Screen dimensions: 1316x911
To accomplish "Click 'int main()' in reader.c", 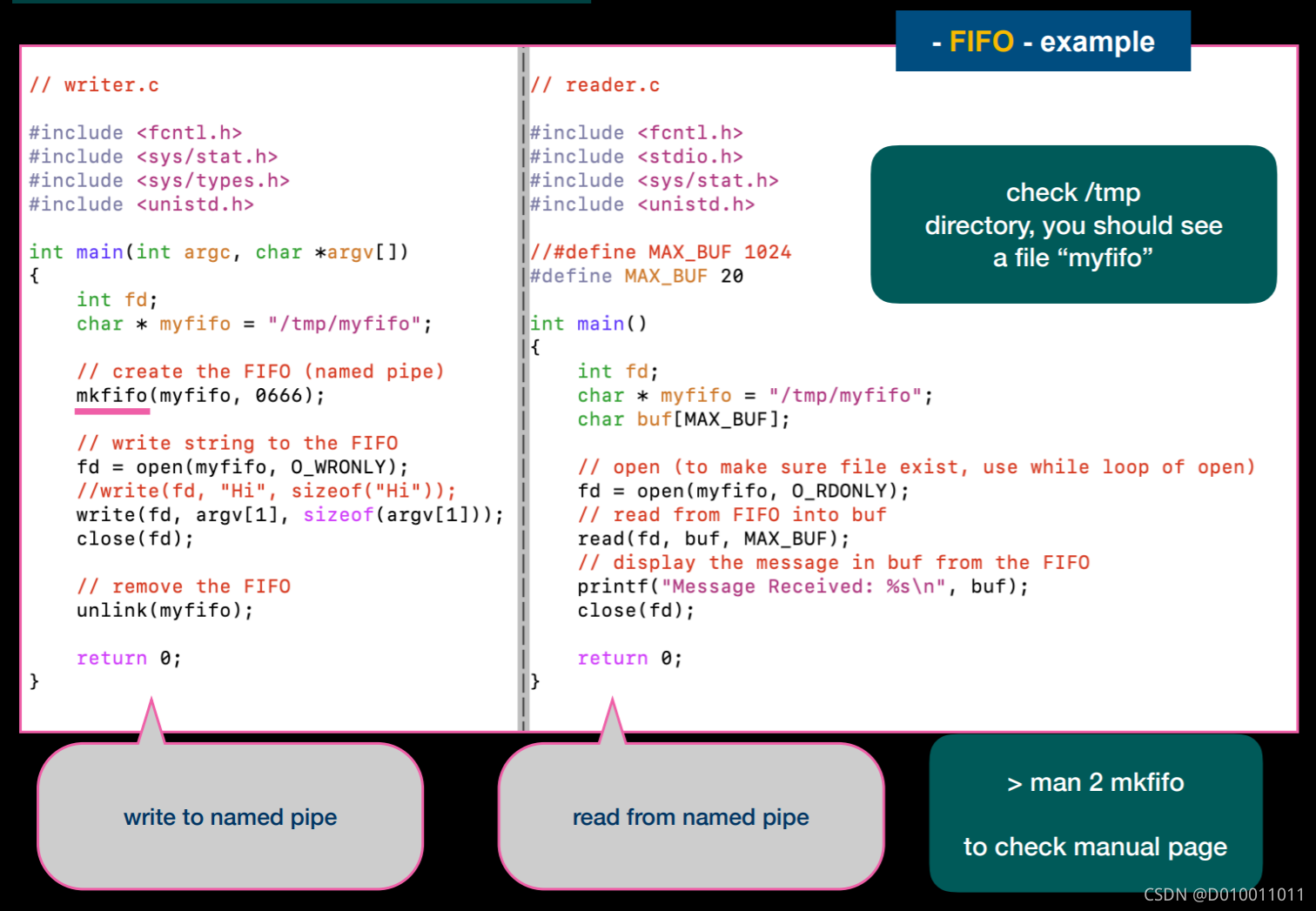I will click(x=589, y=324).
